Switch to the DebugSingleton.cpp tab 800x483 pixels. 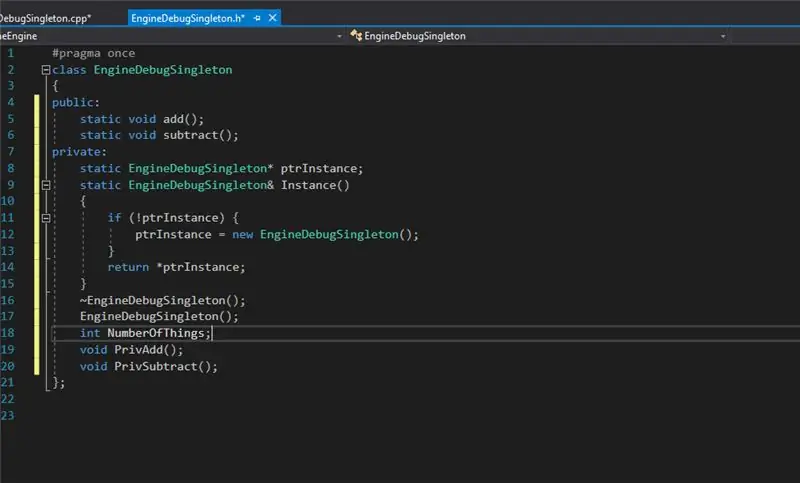[45, 18]
